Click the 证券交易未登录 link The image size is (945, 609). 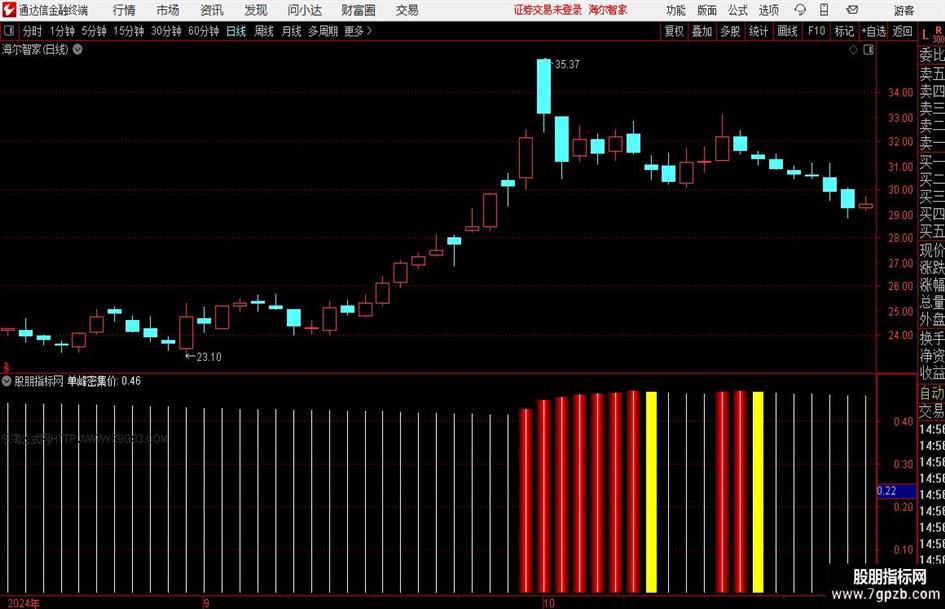548,10
